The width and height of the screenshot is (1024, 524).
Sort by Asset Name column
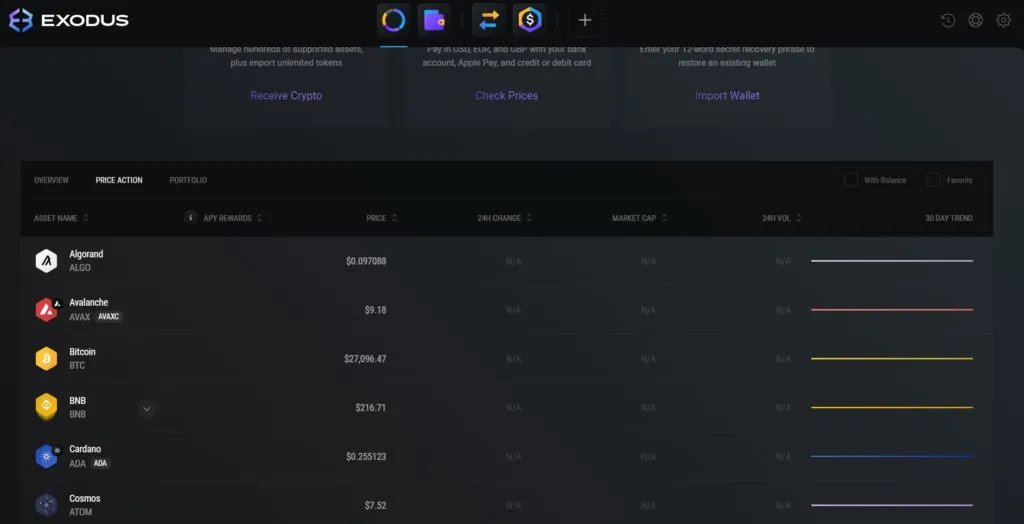(61, 218)
